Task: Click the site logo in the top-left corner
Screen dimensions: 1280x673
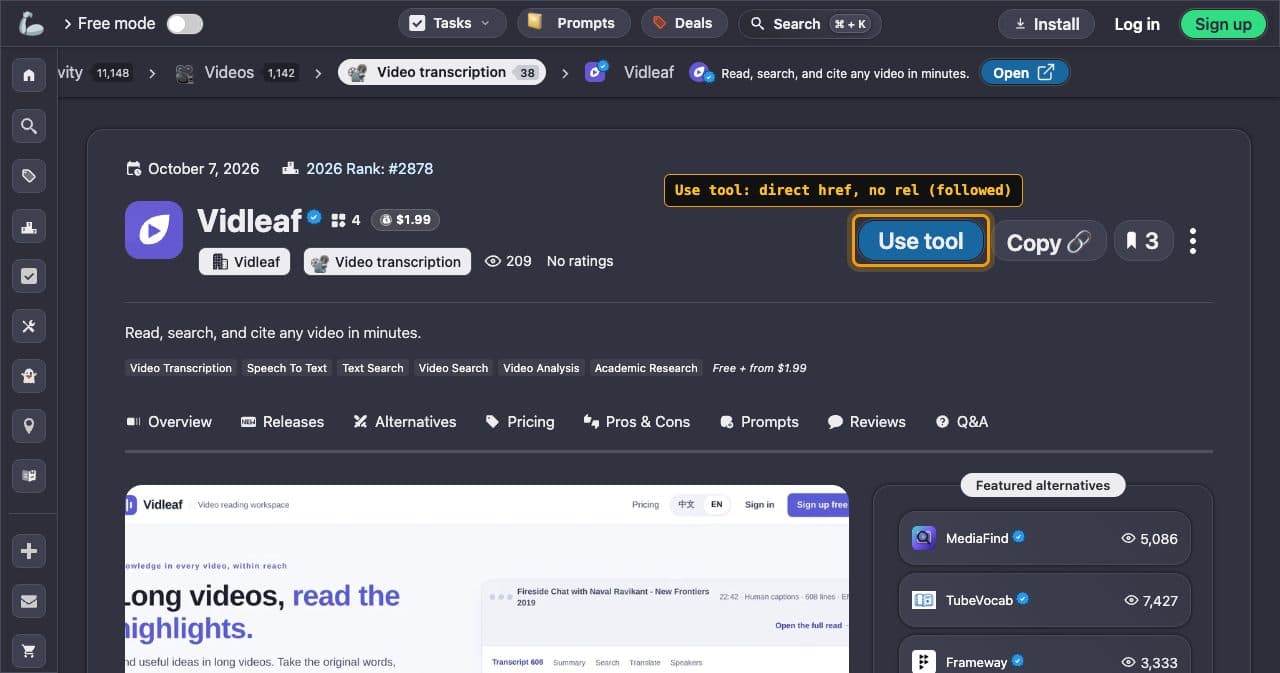Action: click(31, 24)
